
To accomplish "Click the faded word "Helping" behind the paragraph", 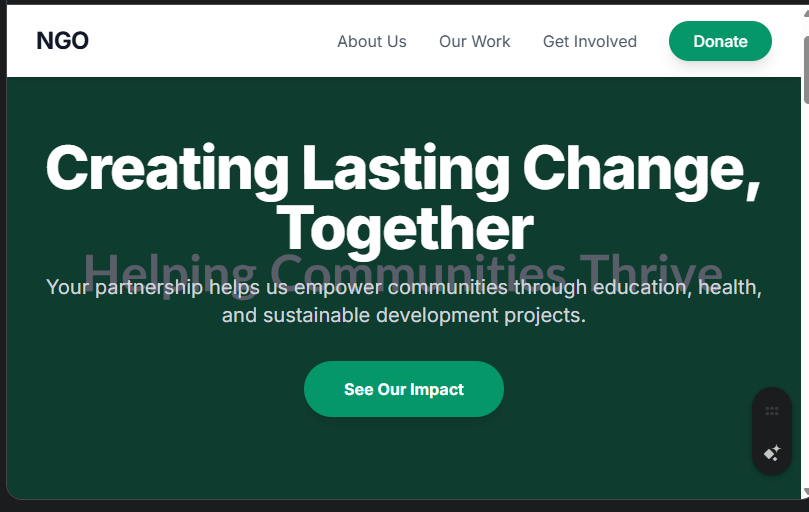I will point(170,268).
